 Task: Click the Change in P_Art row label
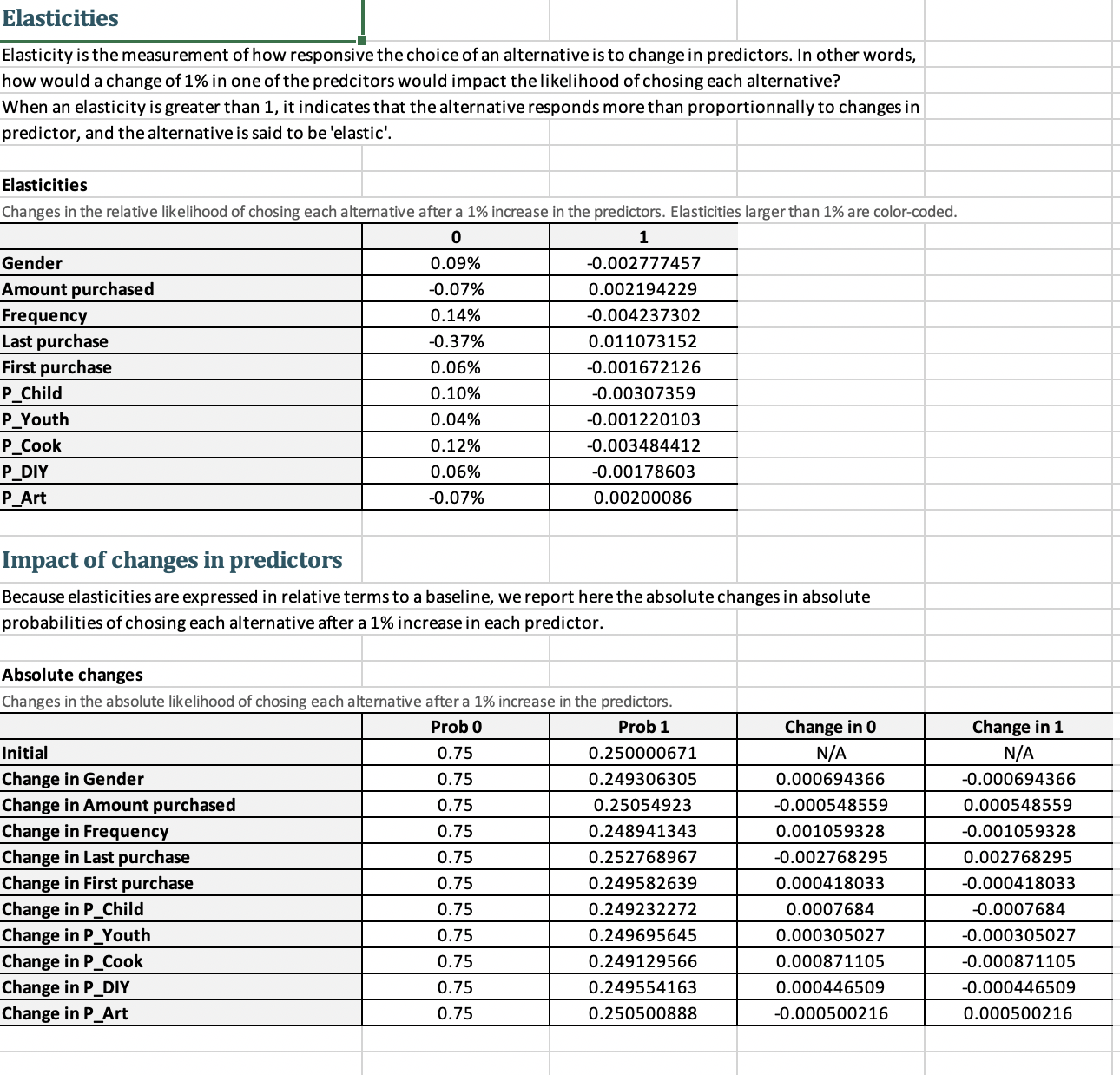click(x=181, y=1013)
